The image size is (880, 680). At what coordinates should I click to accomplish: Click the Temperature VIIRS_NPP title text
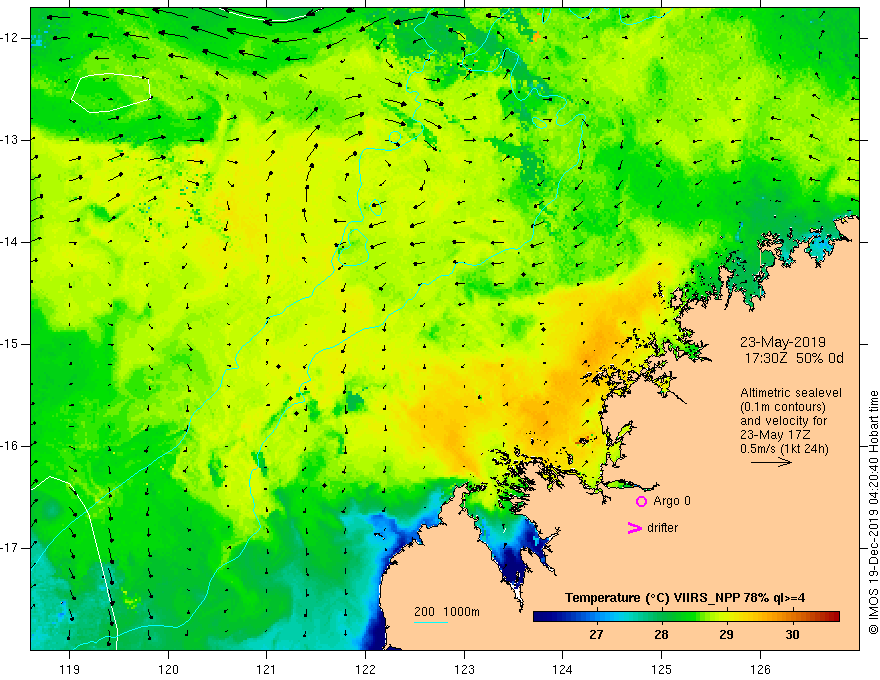point(685,598)
